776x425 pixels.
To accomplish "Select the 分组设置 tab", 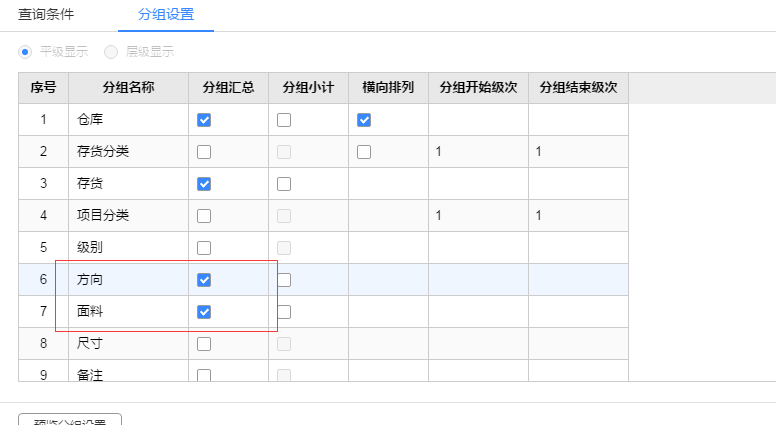I will [165, 15].
